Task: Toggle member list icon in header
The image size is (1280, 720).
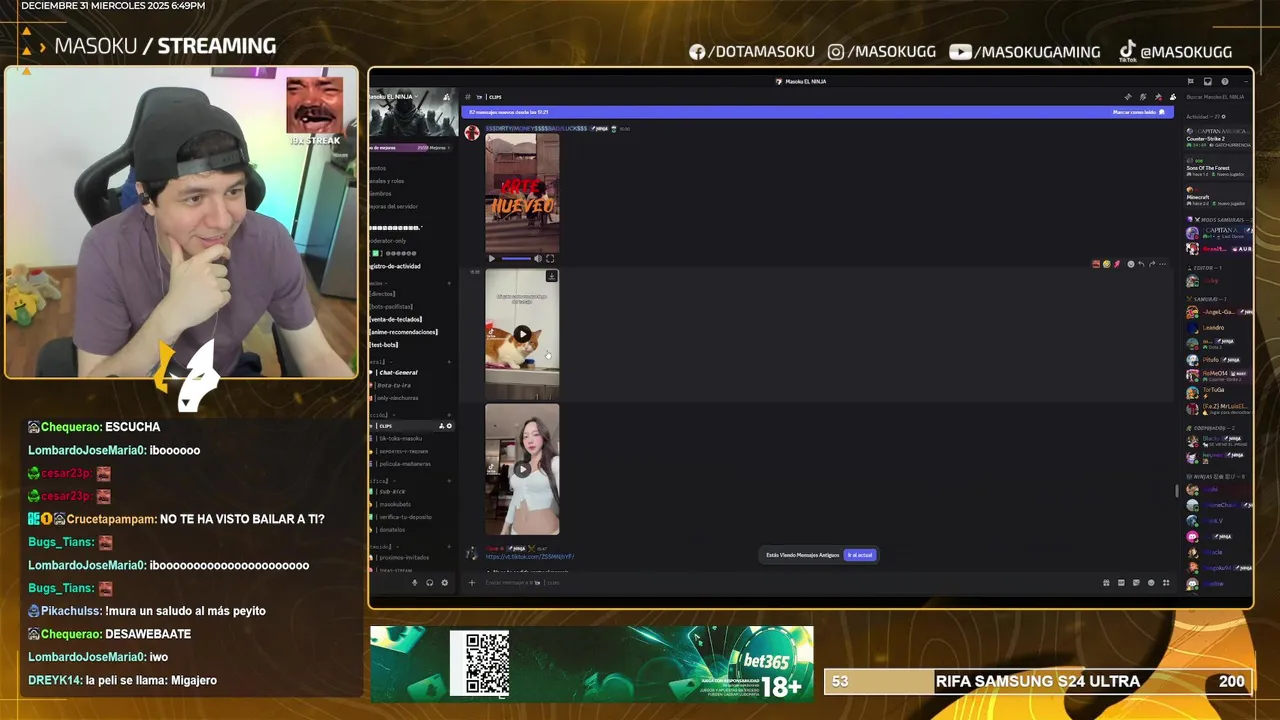Action: pos(1173,97)
